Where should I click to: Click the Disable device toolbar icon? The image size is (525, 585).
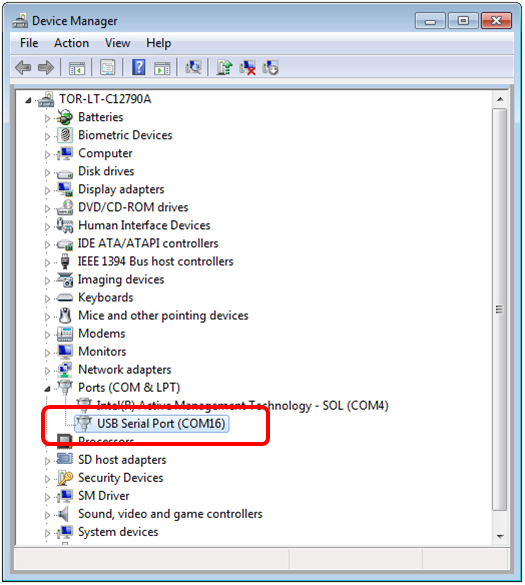tap(271, 68)
